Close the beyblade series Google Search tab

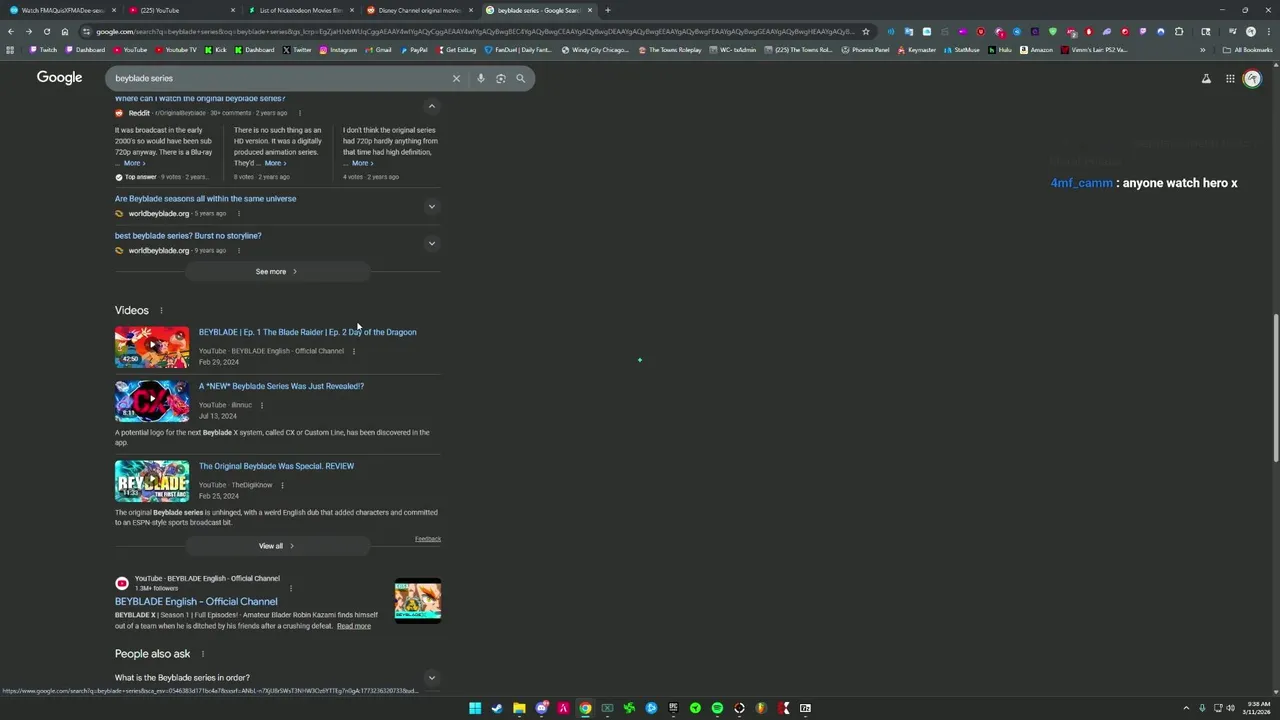coord(590,10)
